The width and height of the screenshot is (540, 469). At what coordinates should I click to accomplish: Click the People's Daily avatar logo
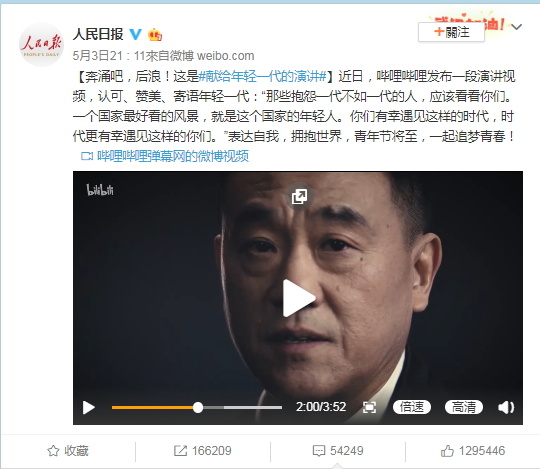[x=41, y=44]
